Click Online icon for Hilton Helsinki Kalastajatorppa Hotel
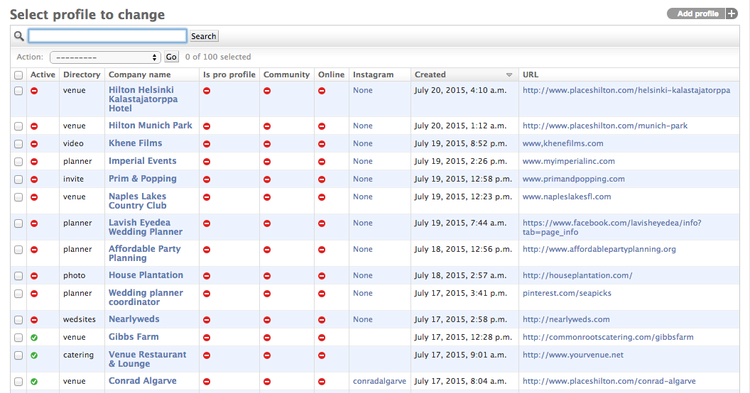750x393 pixels. tap(322, 91)
